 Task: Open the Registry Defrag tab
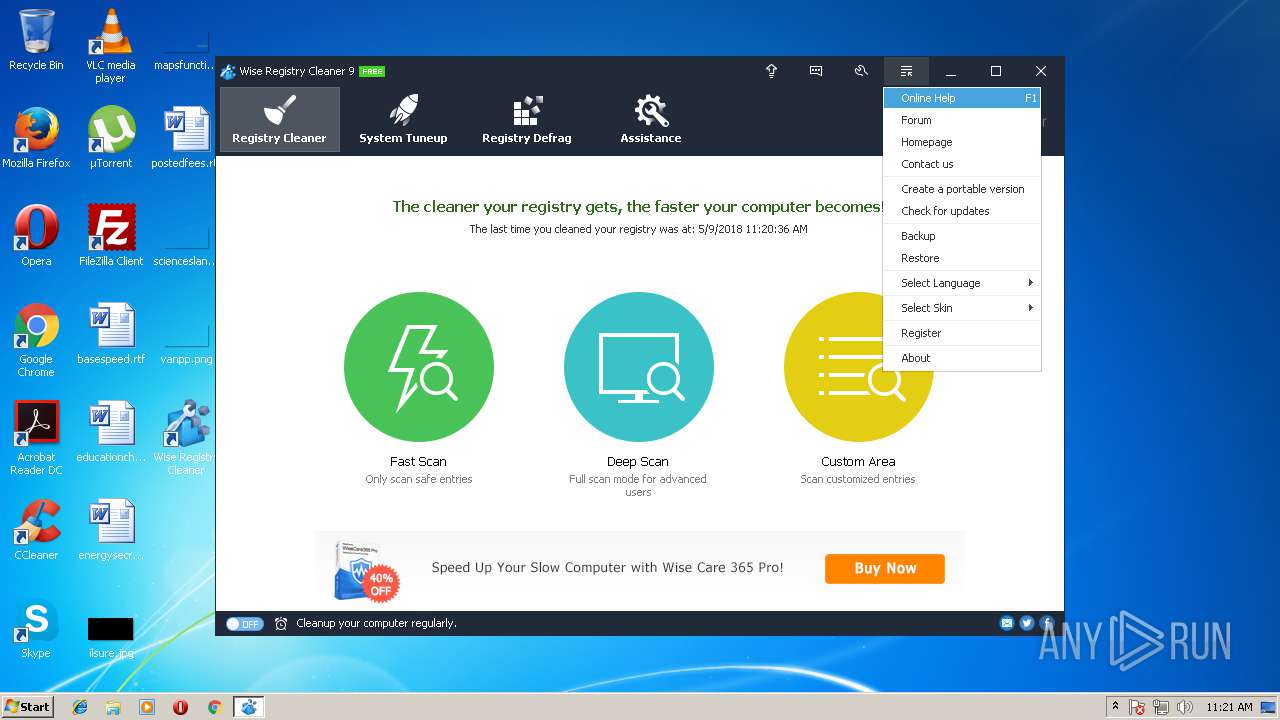click(527, 119)
